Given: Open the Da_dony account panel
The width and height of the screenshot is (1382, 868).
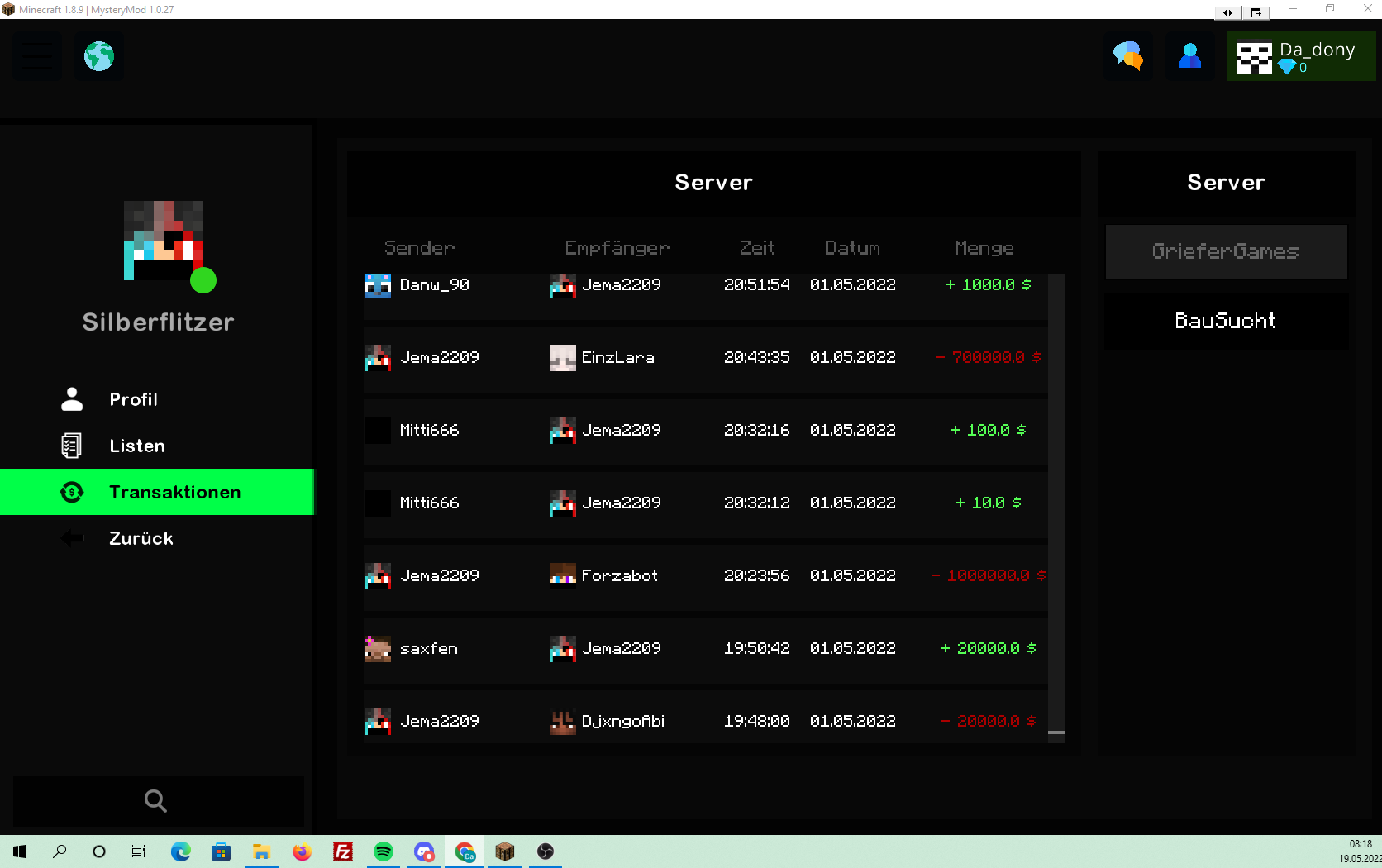Looking at the screenshot, I should point(1302,56).
